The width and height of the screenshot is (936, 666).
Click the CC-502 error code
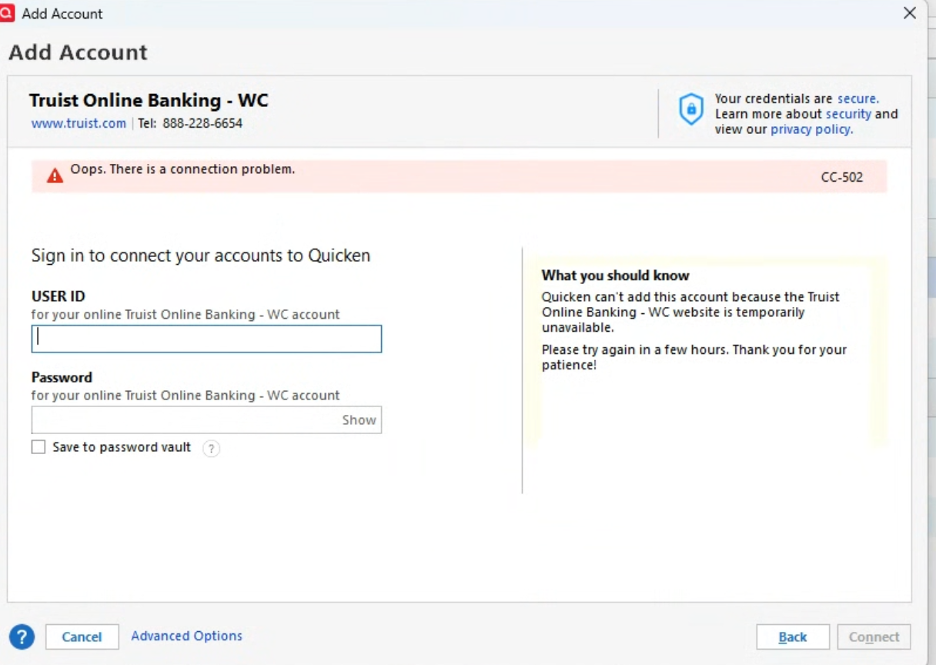[x=842, y=177]
